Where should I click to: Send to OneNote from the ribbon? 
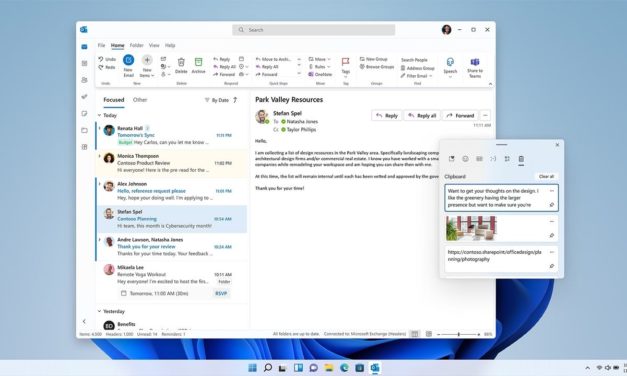pos(320,74)
